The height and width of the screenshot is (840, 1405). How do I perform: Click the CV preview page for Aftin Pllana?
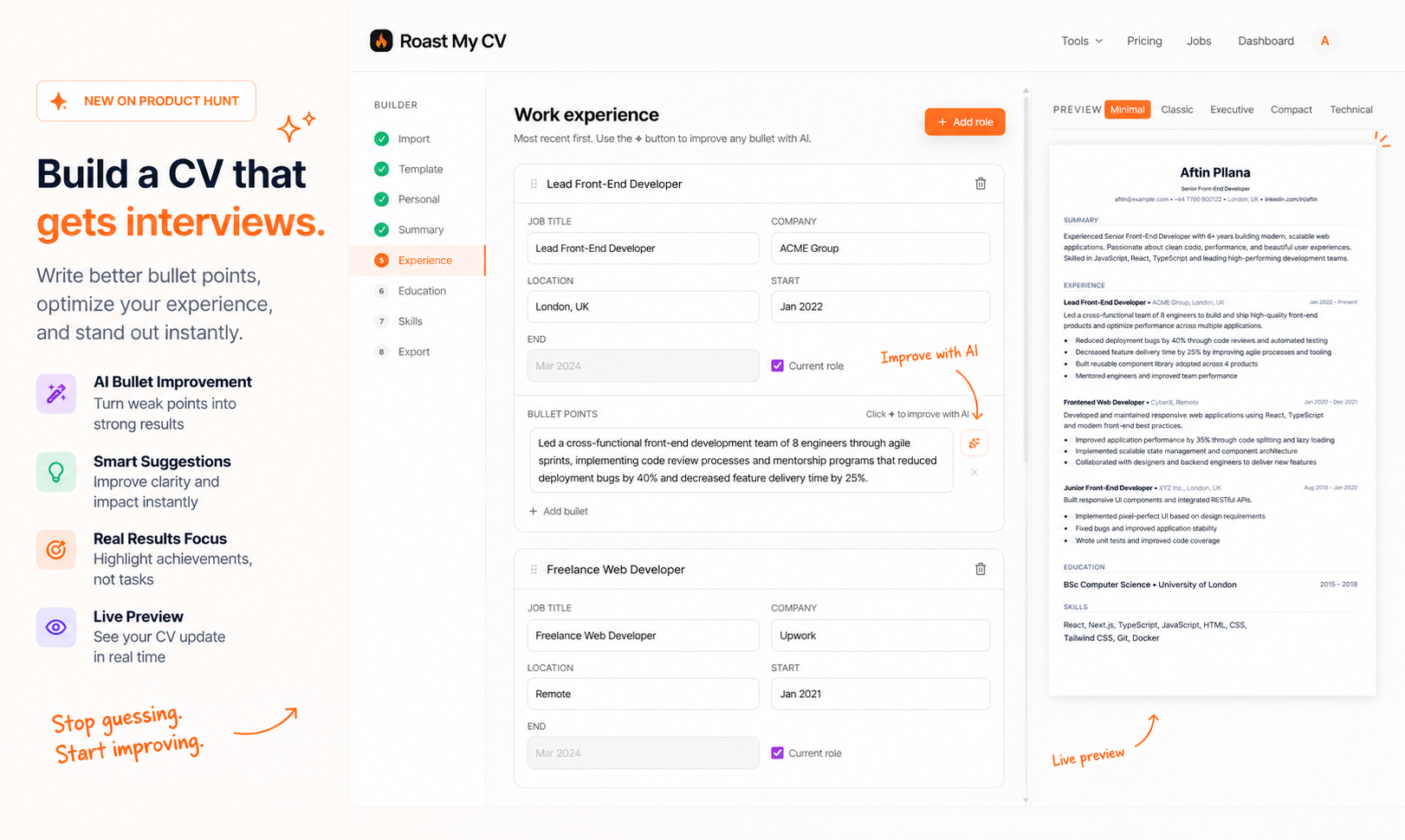pyautogui.click(x=1212, y=420)
